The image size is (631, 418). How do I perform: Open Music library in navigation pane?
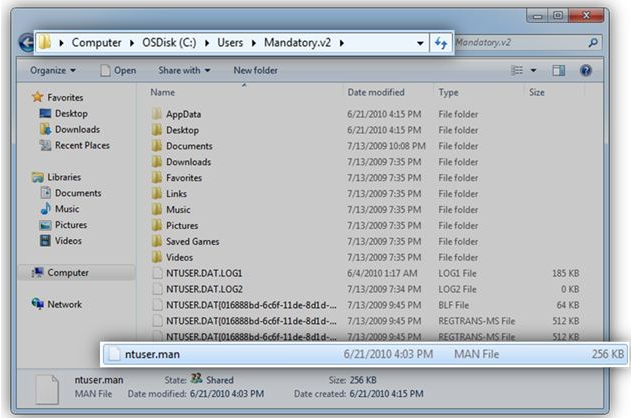pyautogui.click(x=67, y=209)
